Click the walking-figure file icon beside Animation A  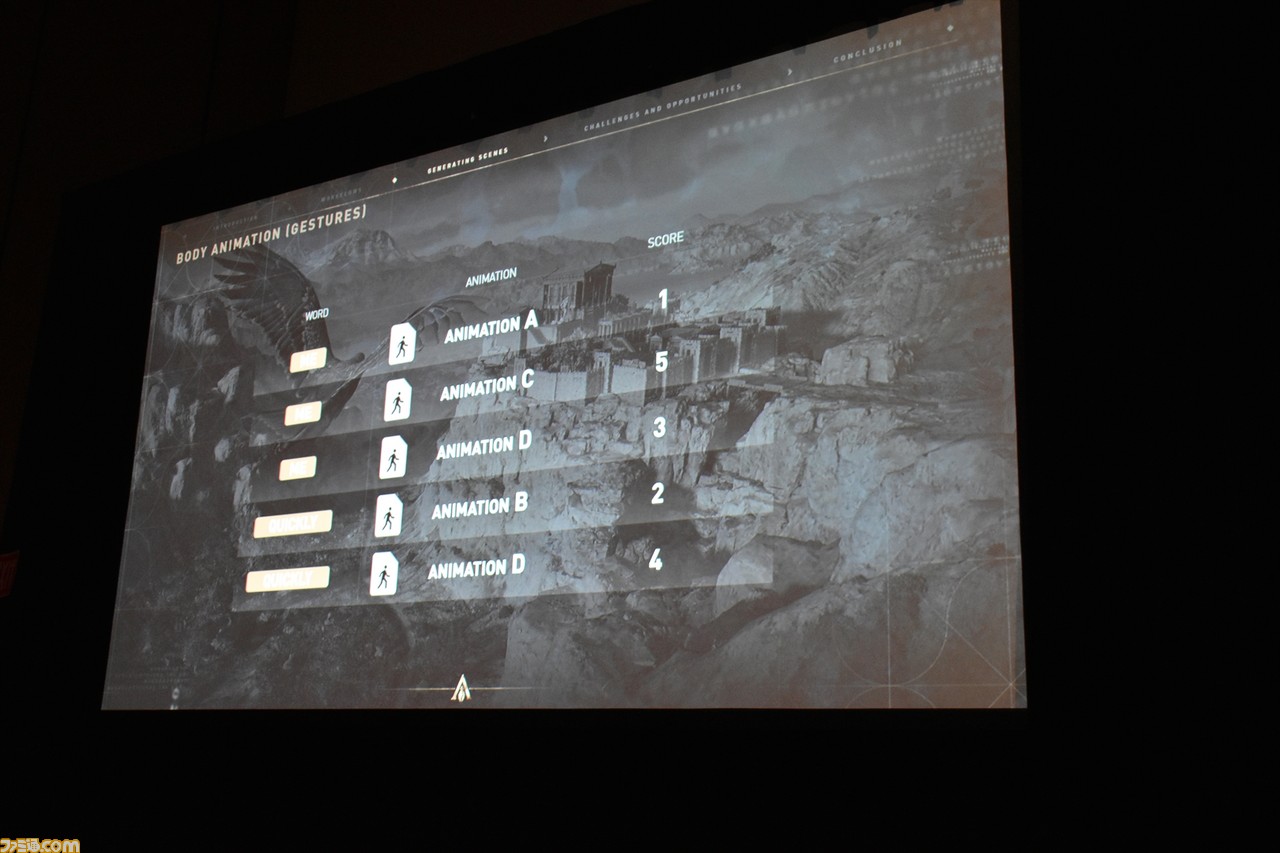coord(402,343)
